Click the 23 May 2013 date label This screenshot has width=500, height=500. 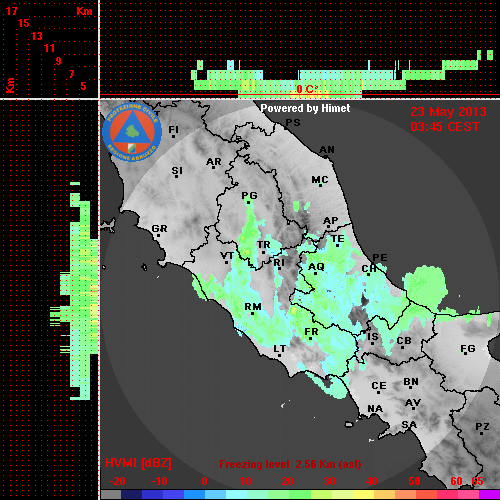click(x=448, y=112)
